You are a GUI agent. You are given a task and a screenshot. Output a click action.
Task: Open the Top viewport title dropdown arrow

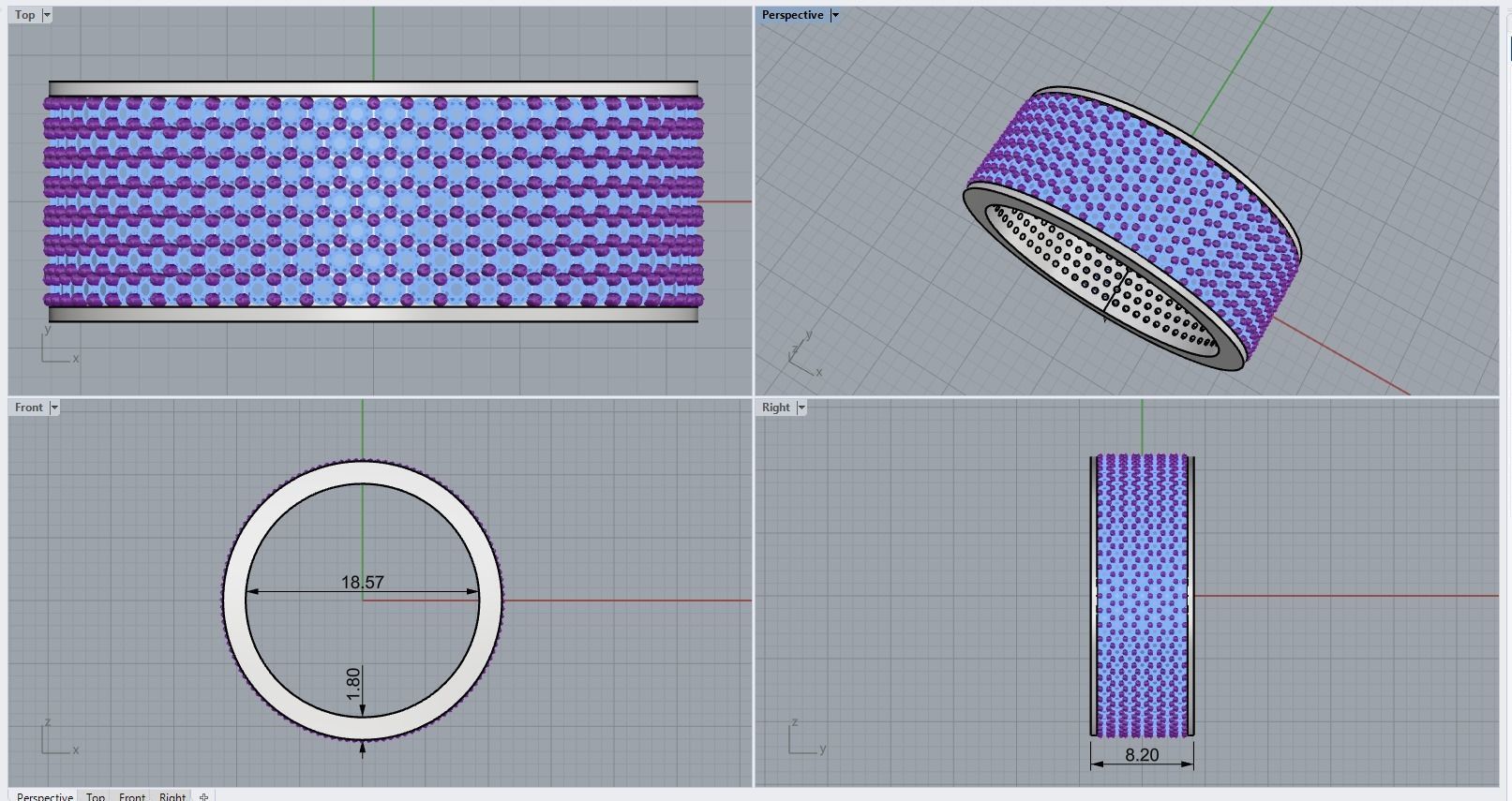[47, 15]
